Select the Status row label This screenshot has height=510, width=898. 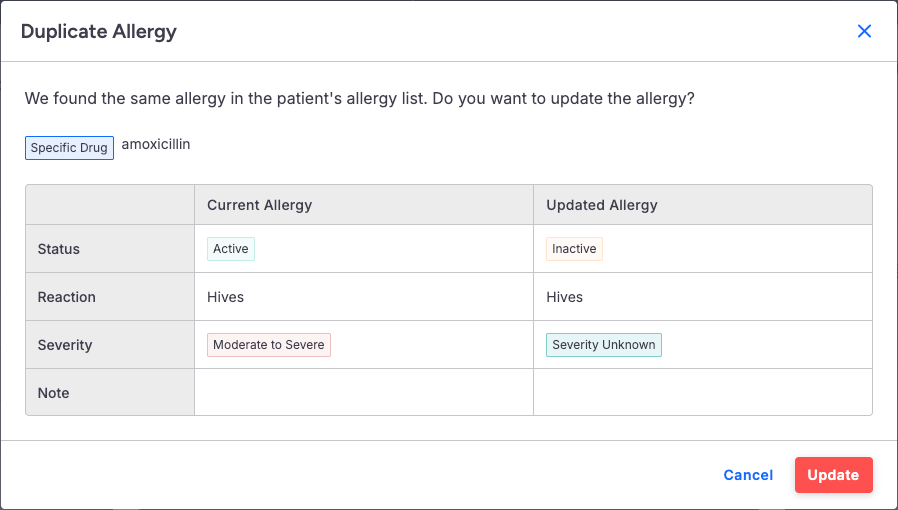(59, 249)
